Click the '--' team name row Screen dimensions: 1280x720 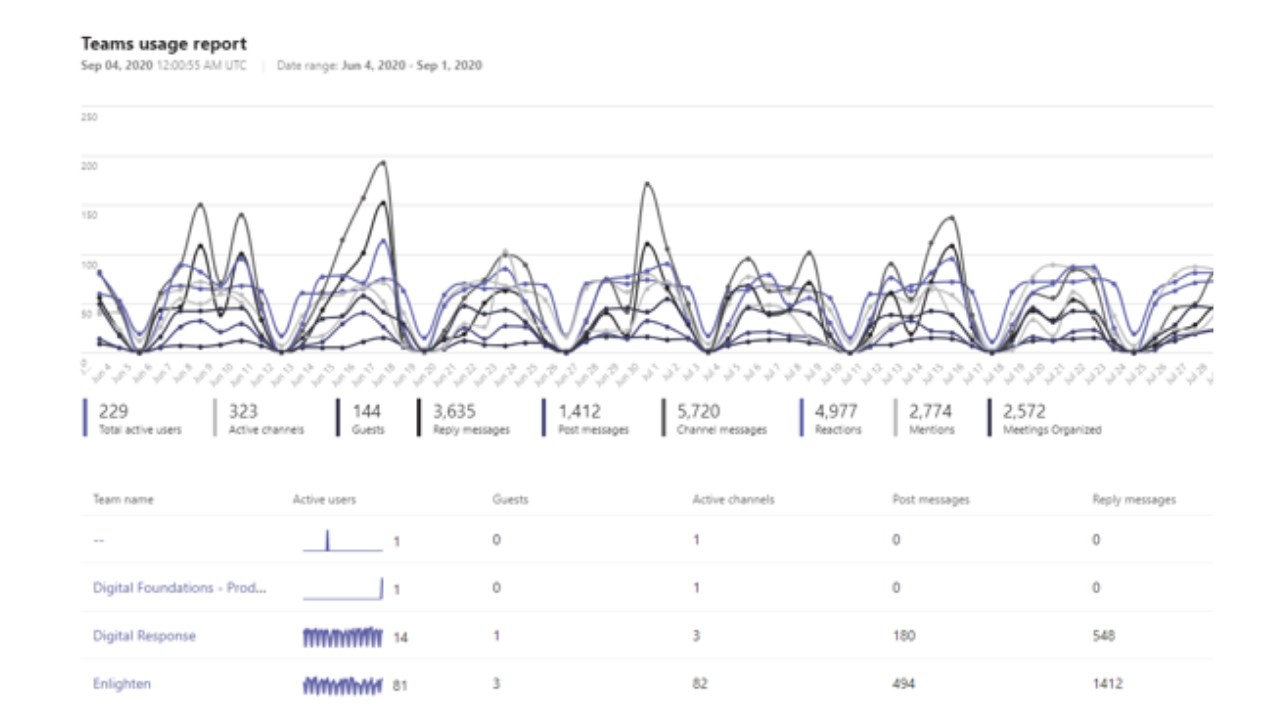[99, 540]
